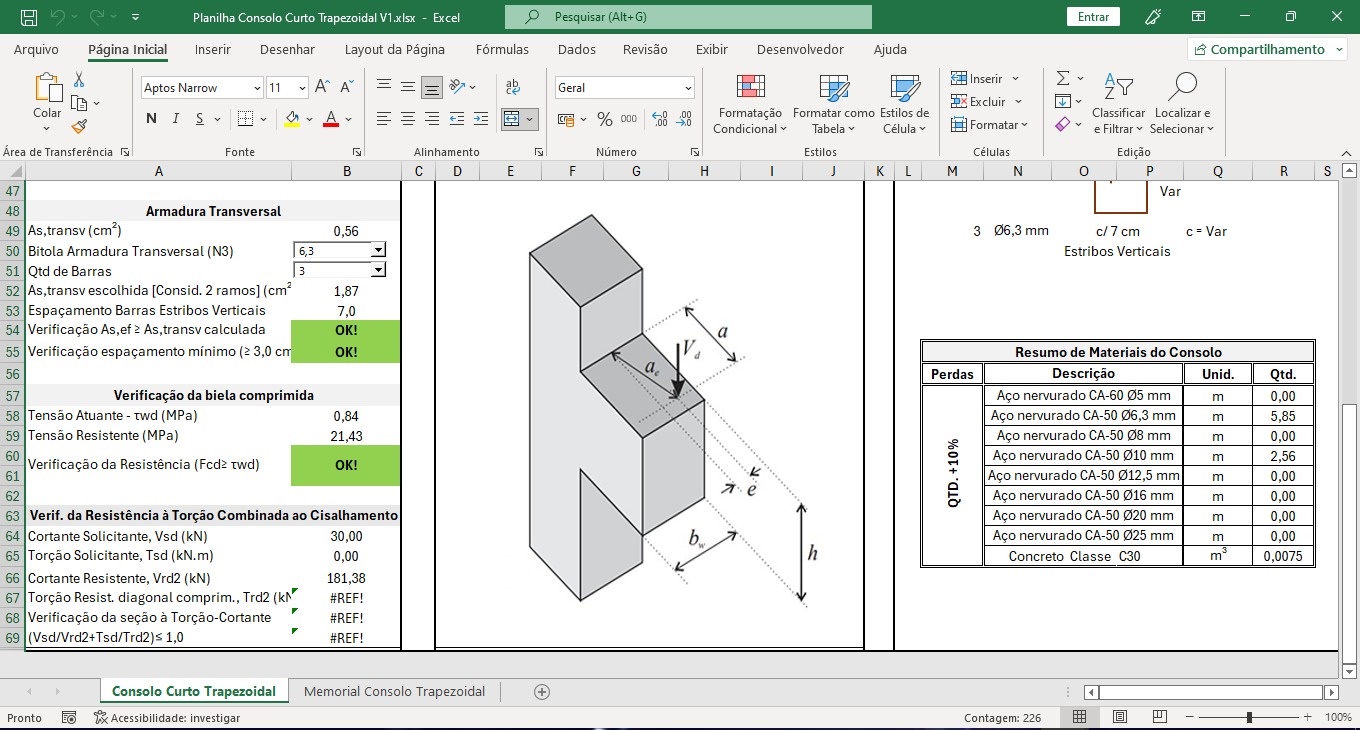Switch to Memorial Consolo Trapezoidal sheet

pyautogui.click(x=394, y=691)
